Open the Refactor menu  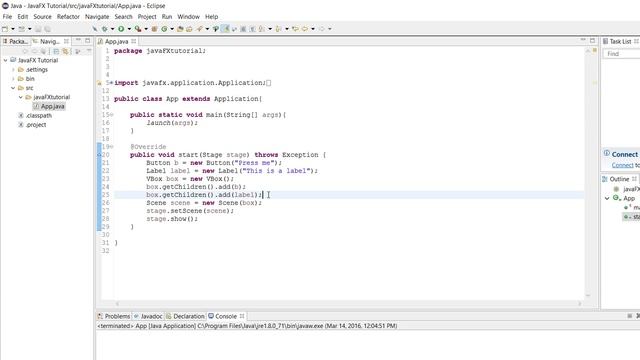[x=68, y=17]
